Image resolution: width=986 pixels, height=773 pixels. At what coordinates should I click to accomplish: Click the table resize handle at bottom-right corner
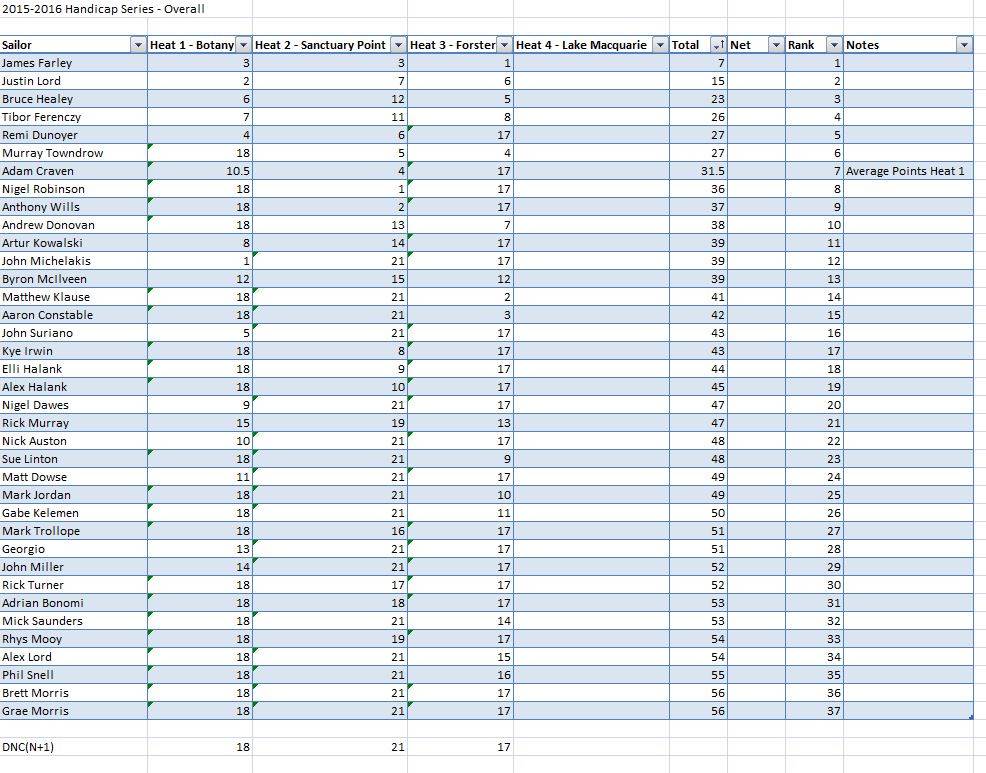click(971, 717)
